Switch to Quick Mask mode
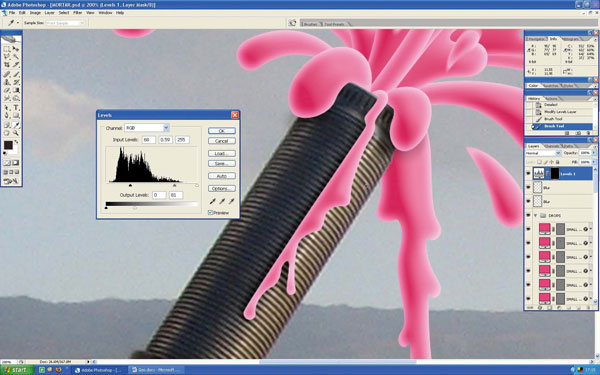This screenshot has height=375, width=600. (16, 163)
